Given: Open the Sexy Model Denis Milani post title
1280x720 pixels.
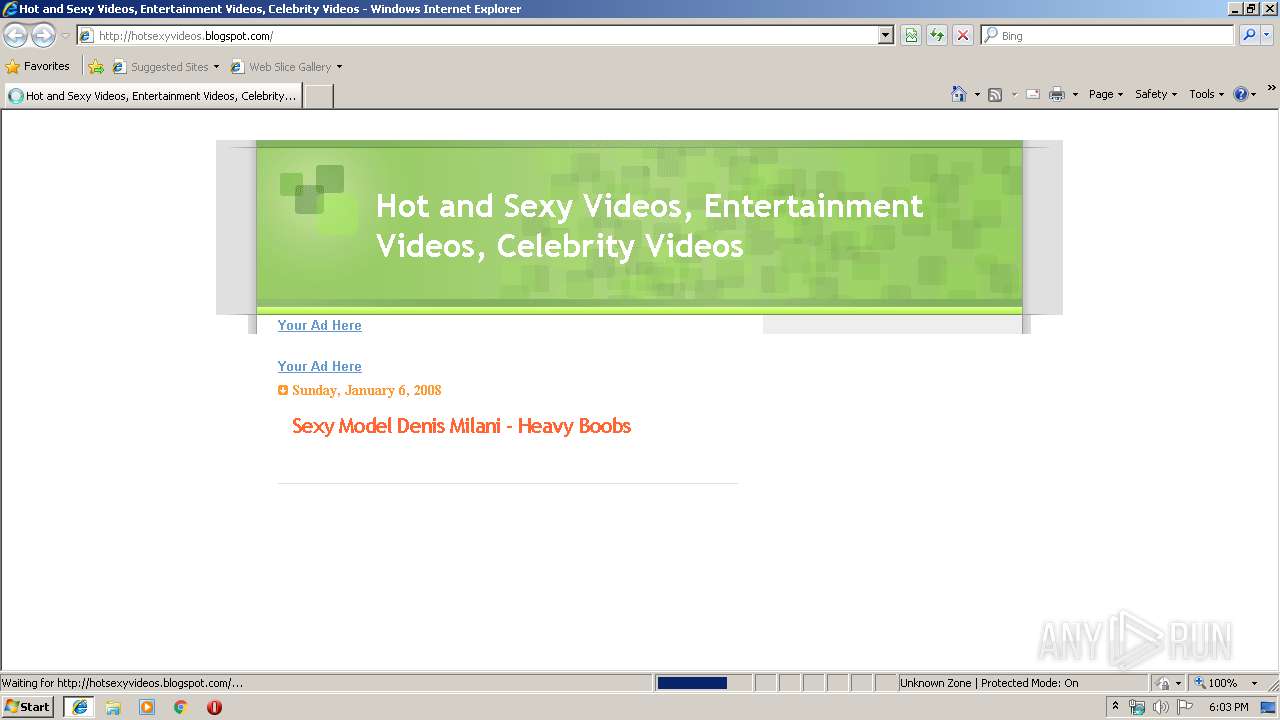Looking at the screenshot, I should (x=461, y=426).
